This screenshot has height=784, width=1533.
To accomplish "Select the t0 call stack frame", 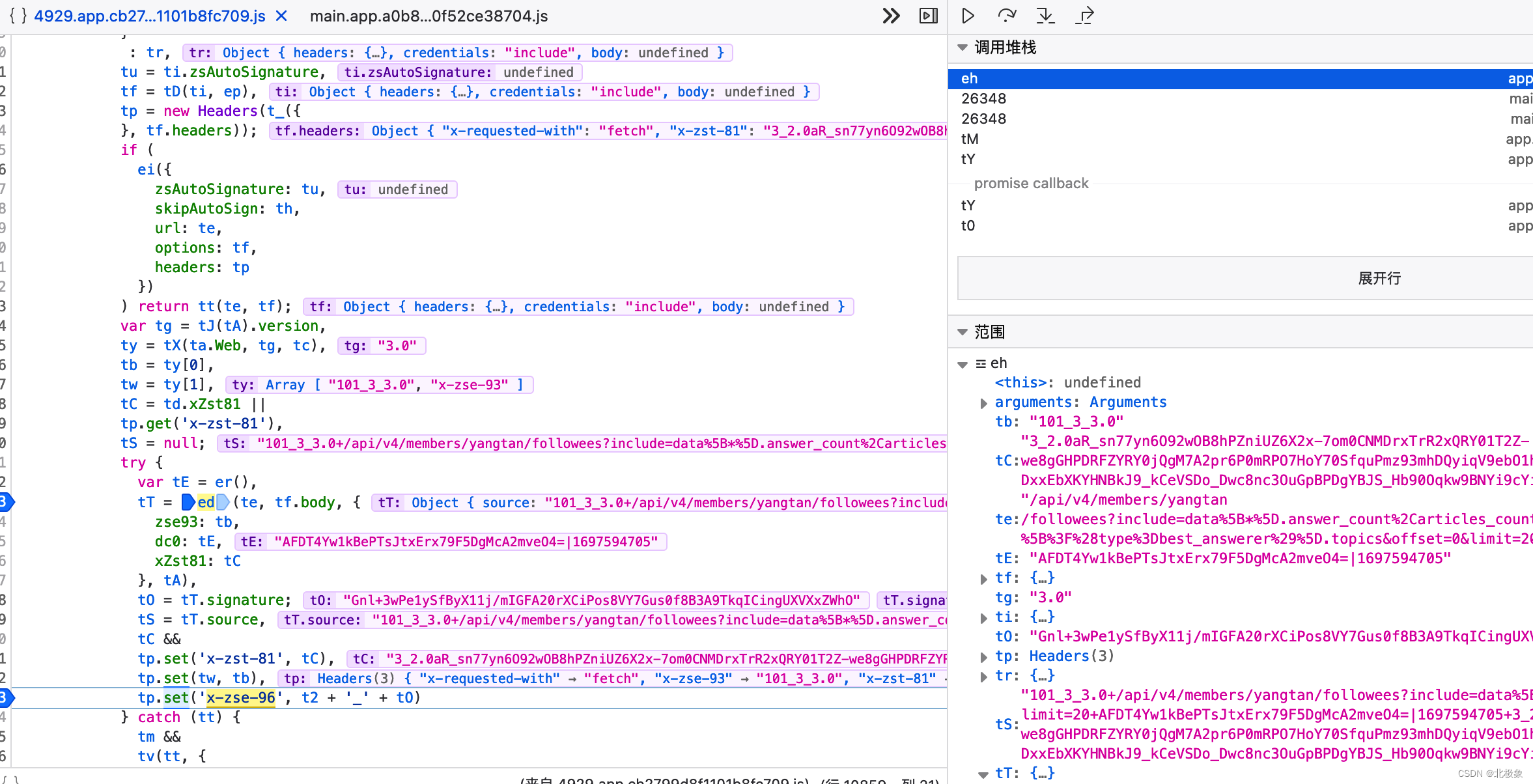I will tap(1241, 225).
